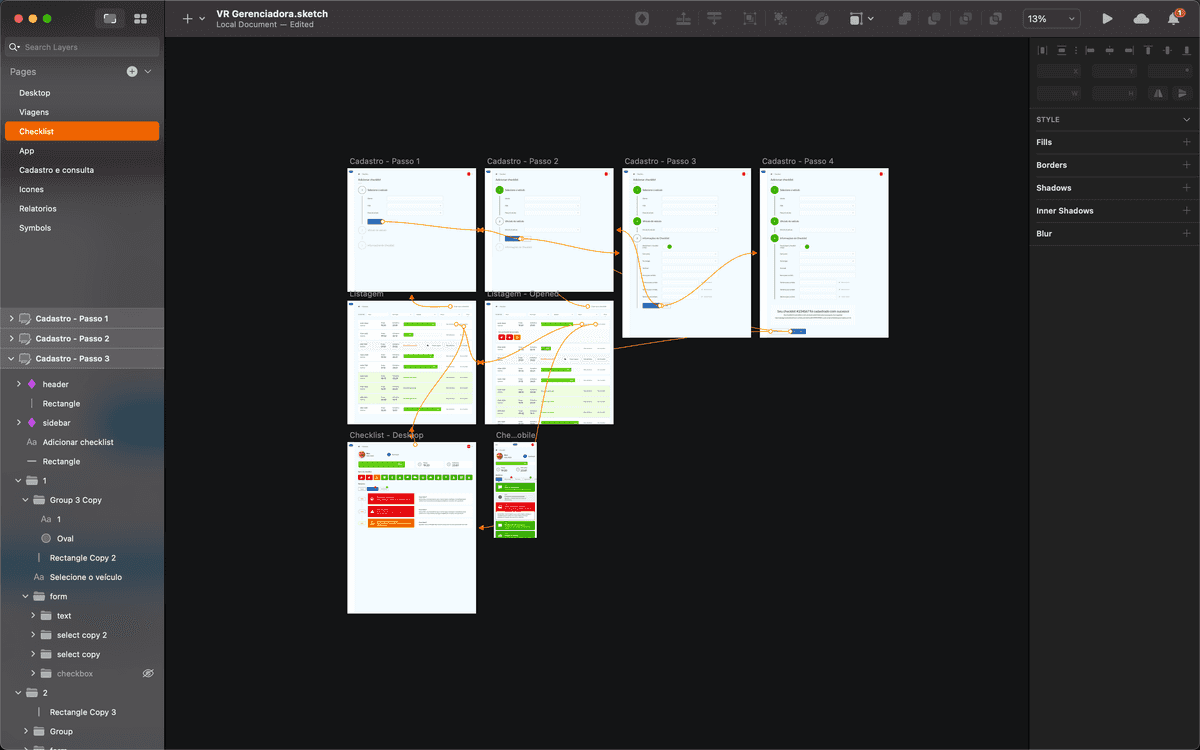Open the Cloud upload icon
The height and width of the screenshot is (750, 1200).
(1141, 19)
